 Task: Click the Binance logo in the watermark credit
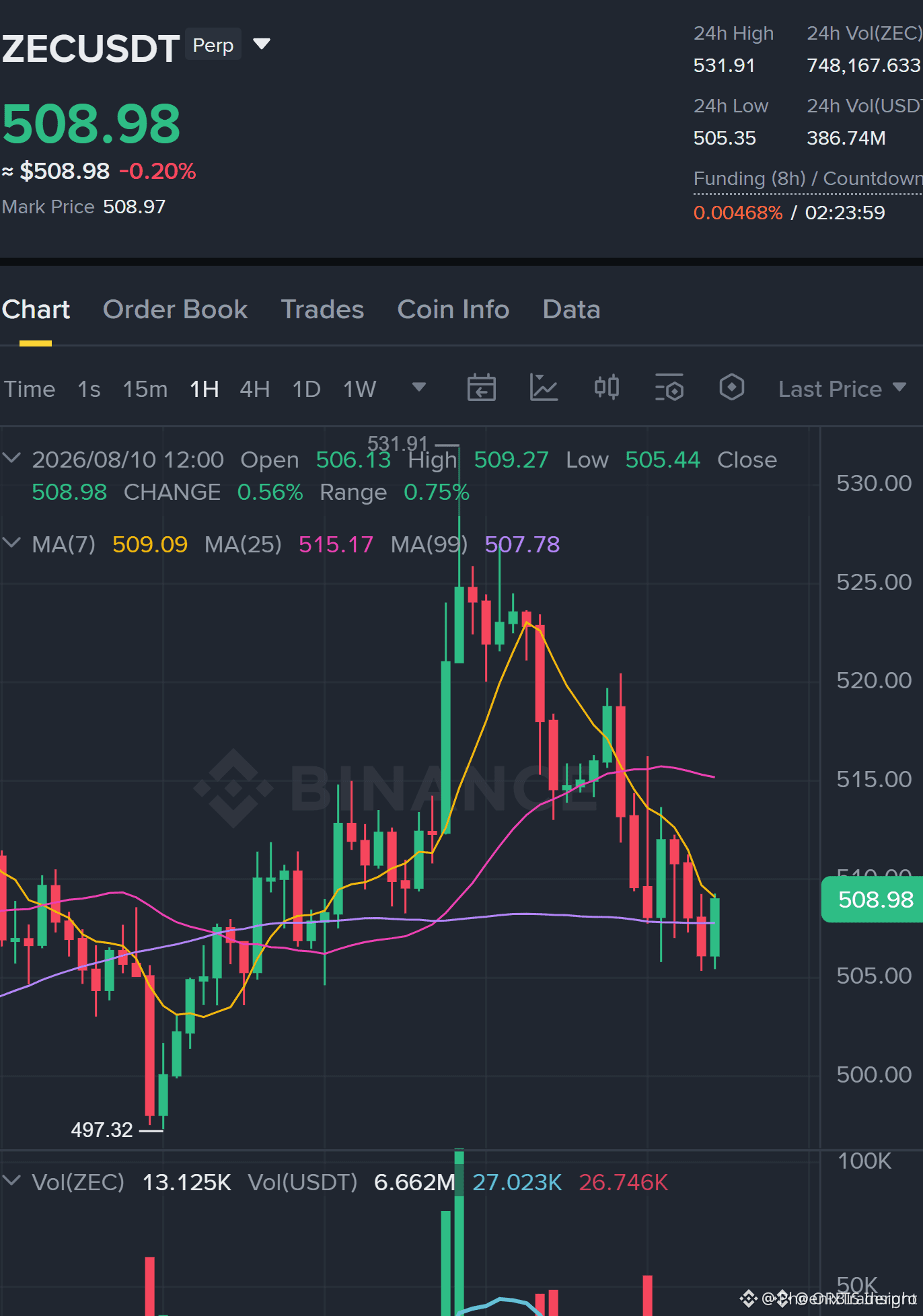coord(749,1298)
